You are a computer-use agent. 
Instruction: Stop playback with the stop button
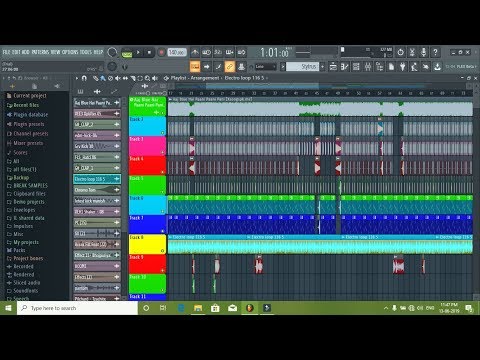(x=149, y=52)
